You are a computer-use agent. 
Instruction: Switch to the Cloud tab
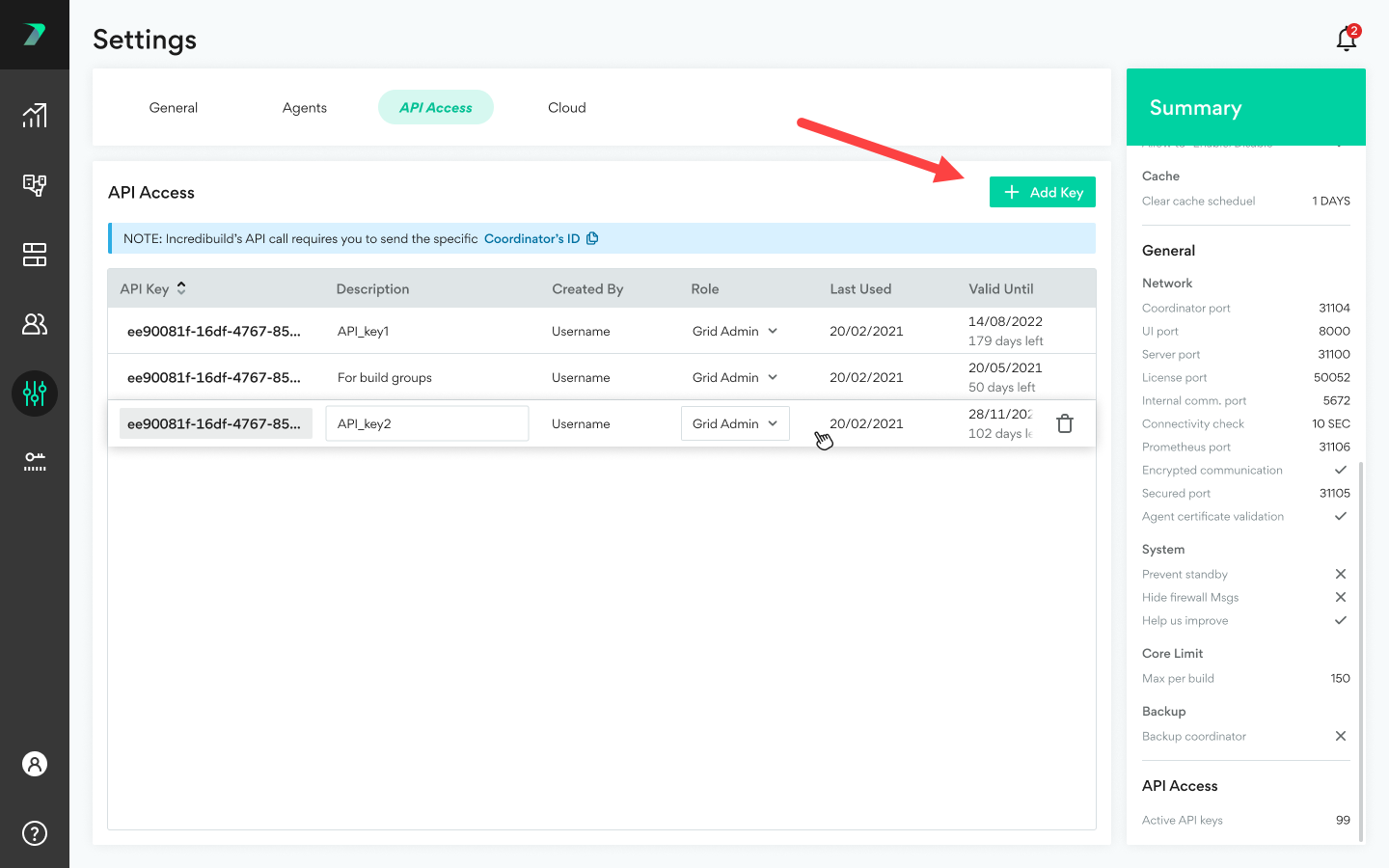click(x=567, y=108)
